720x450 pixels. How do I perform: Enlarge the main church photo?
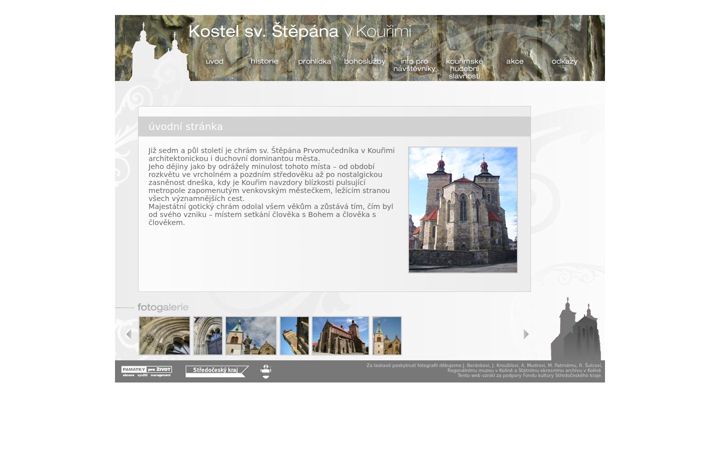462,209
